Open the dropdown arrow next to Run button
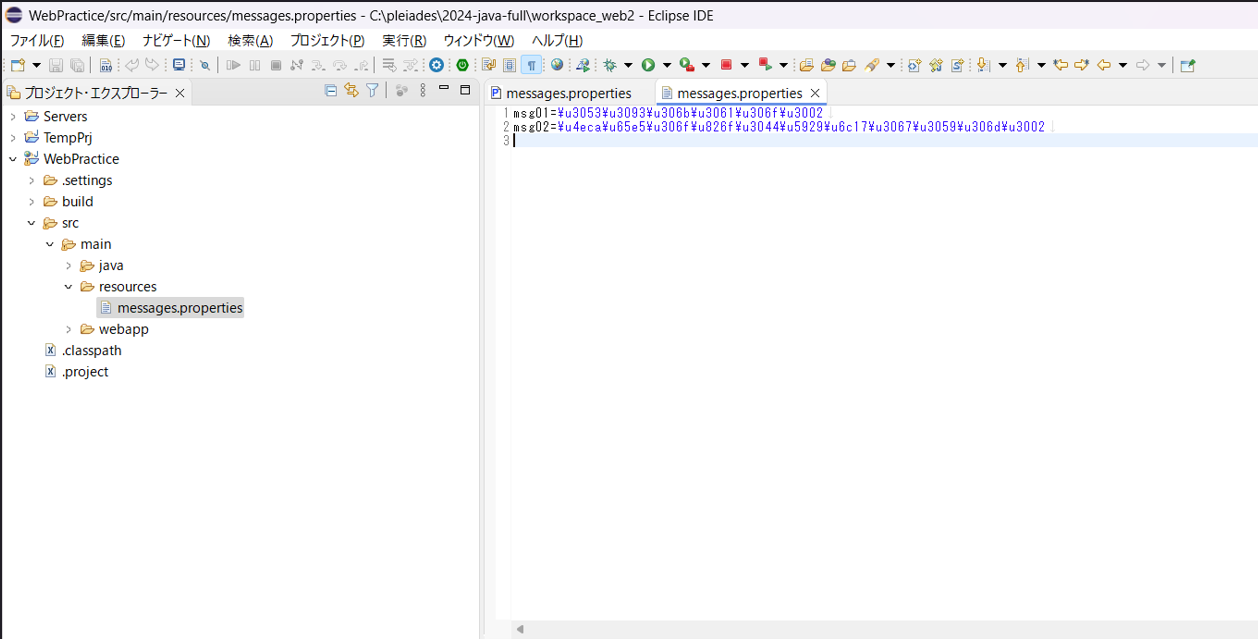The image size is (1258, 639). click(667, 65)
